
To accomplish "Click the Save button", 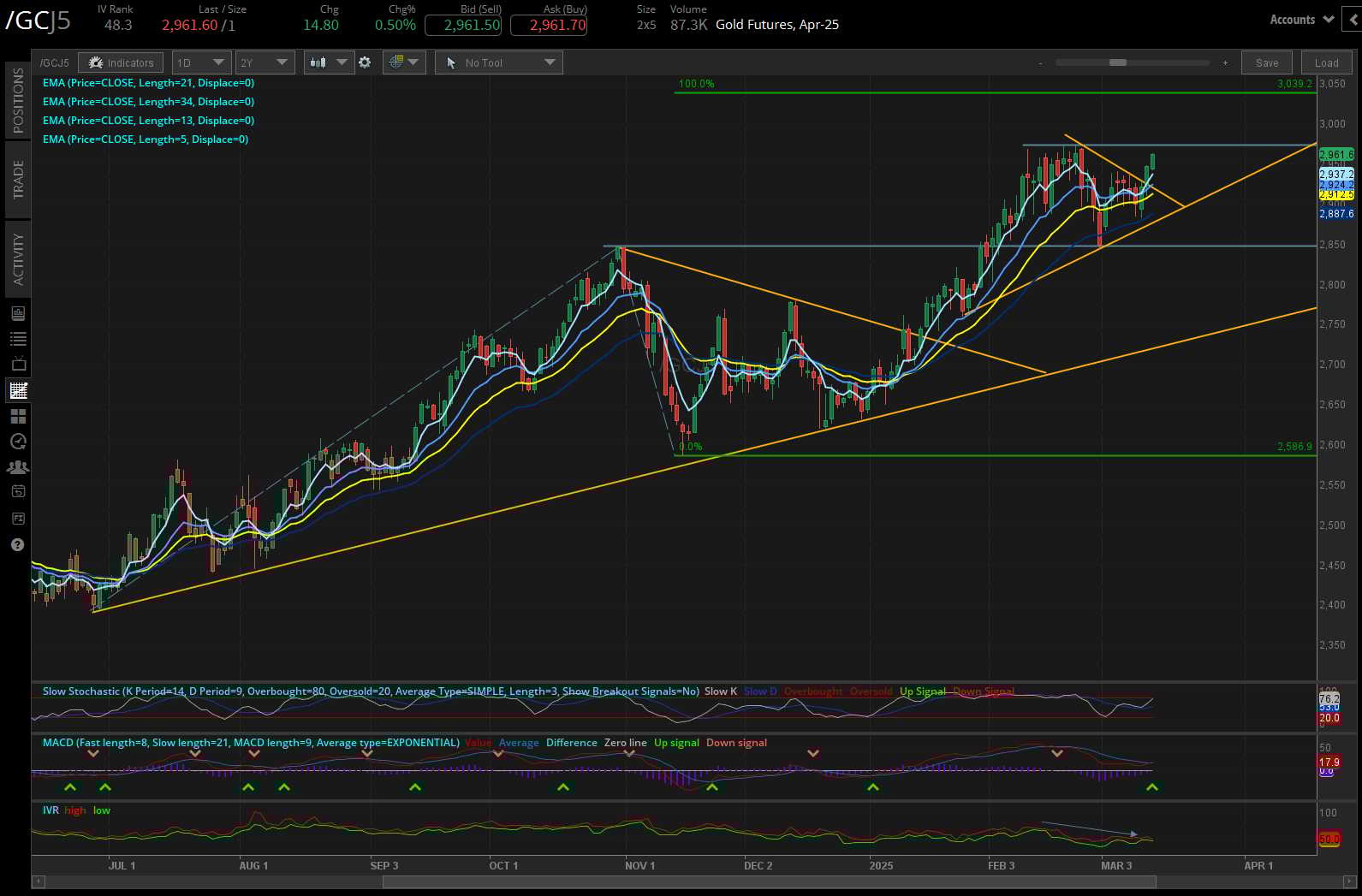I will point(1267,62).
